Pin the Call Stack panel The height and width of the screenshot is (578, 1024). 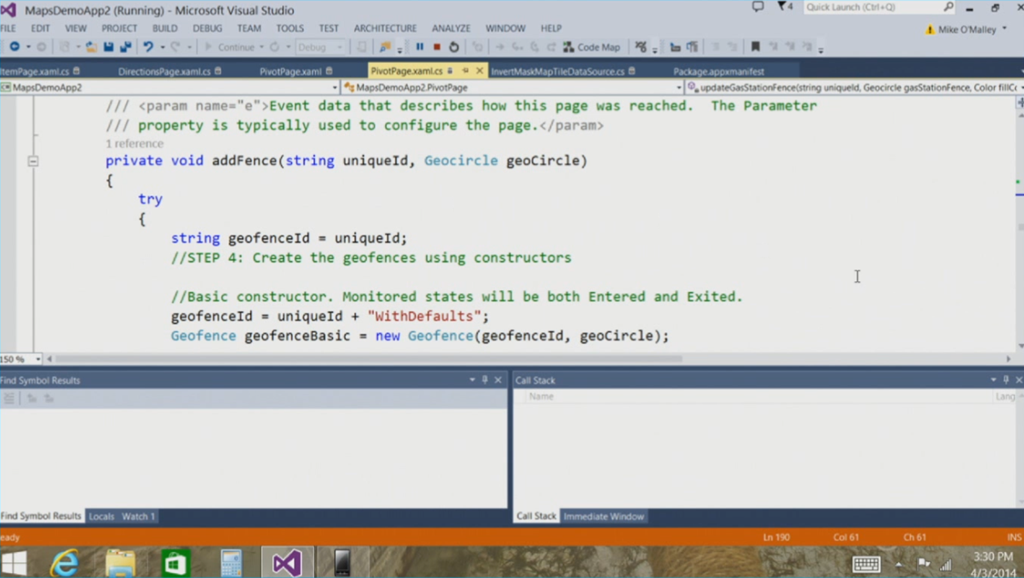[1006, 380]
